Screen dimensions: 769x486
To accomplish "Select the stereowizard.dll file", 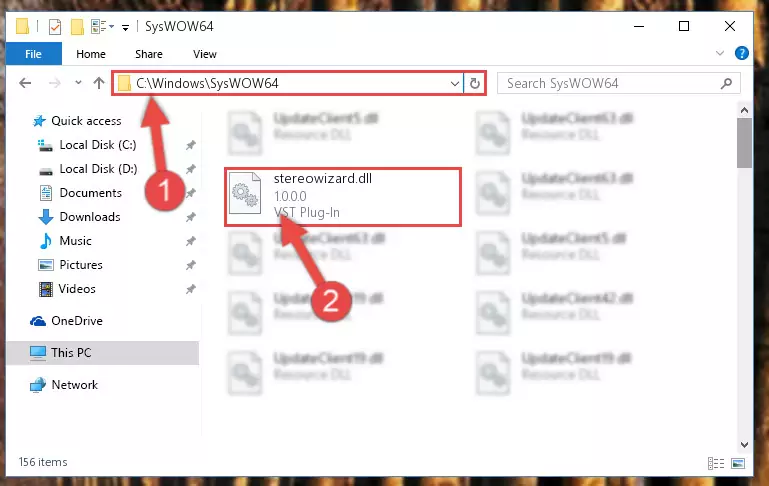I will click(343, 197).
